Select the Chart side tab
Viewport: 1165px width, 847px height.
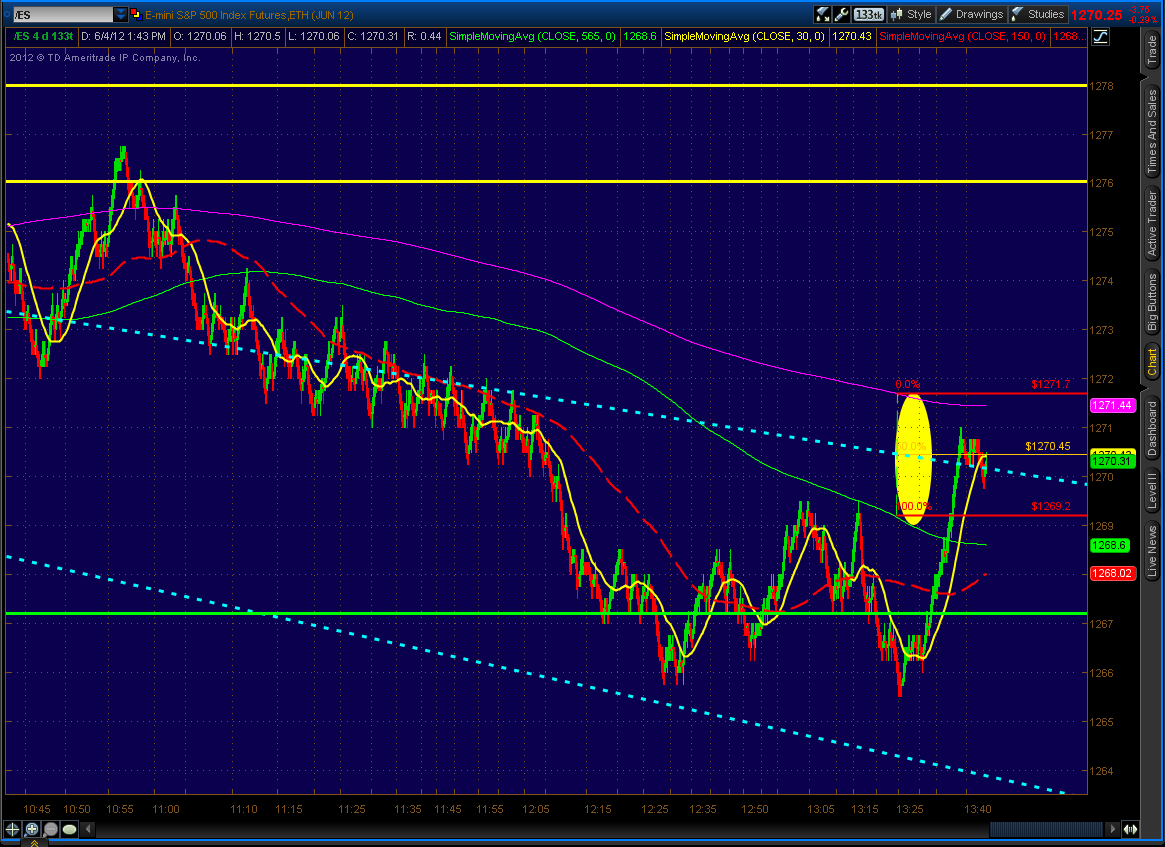(1152, 362)
